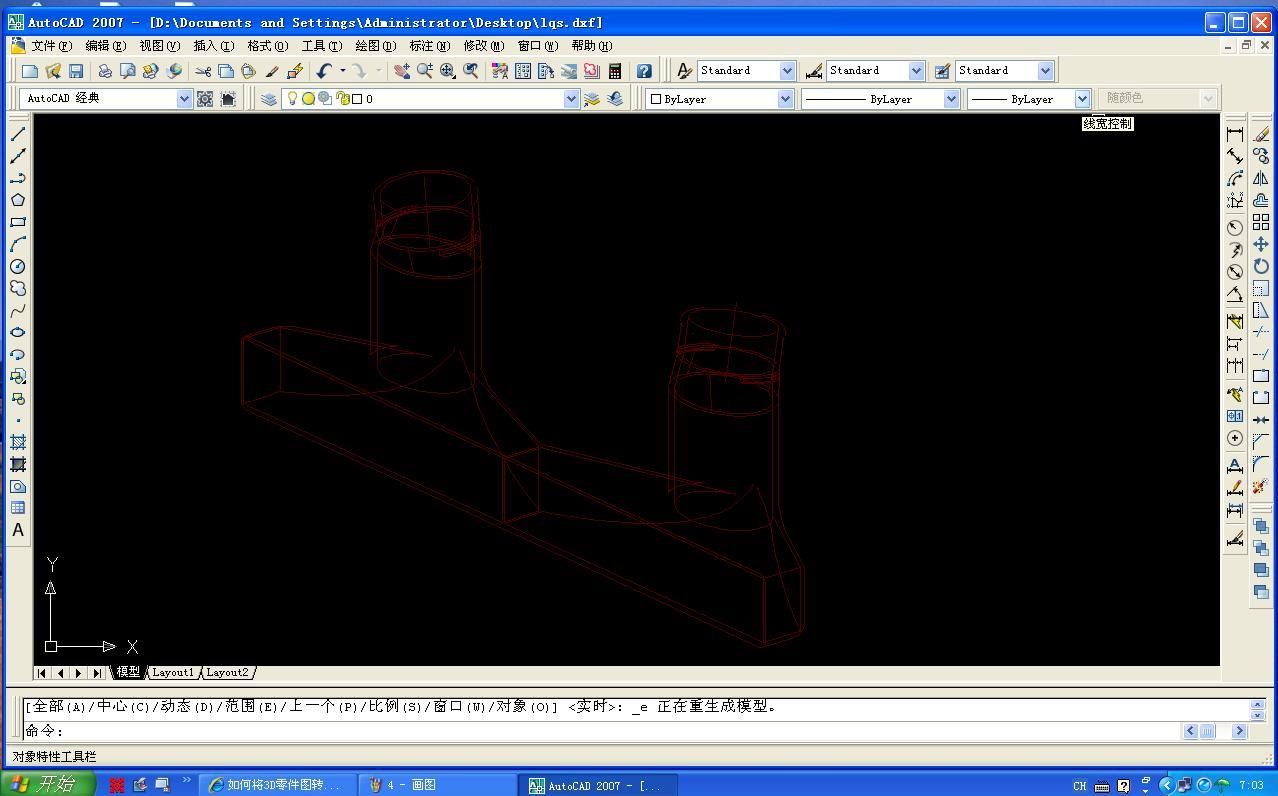
Task: Open the 4 - 画图 taskbar window
Action: (437, 785)
